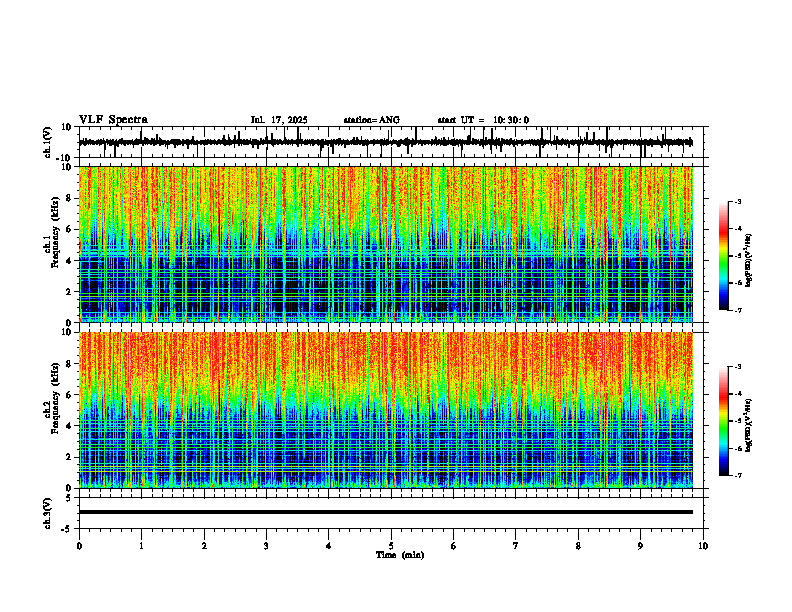792x612 pixels.
Task: Click the "-3" label on ch.1 color bar
Action: (x=738, y=201)
